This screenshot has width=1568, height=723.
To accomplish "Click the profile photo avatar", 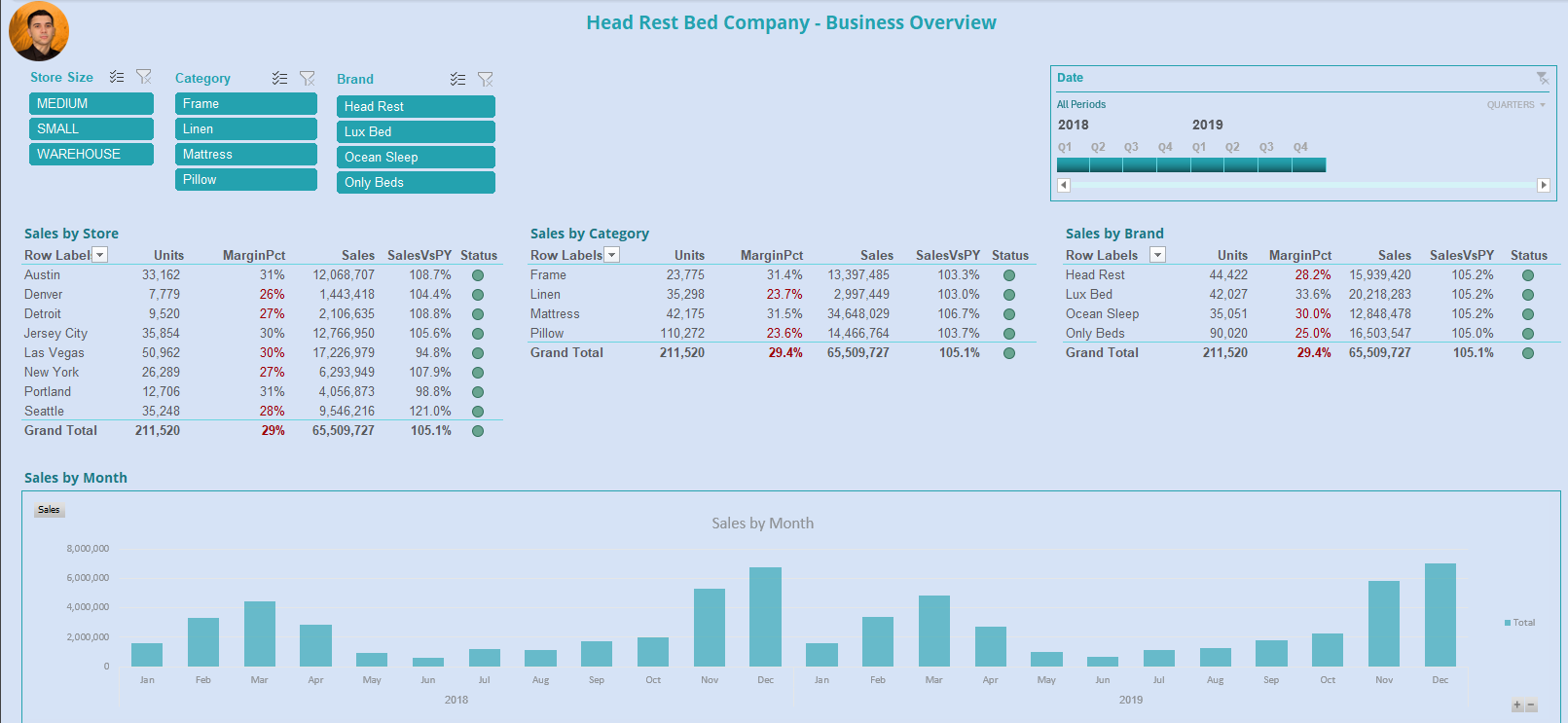I will [39, 31].
